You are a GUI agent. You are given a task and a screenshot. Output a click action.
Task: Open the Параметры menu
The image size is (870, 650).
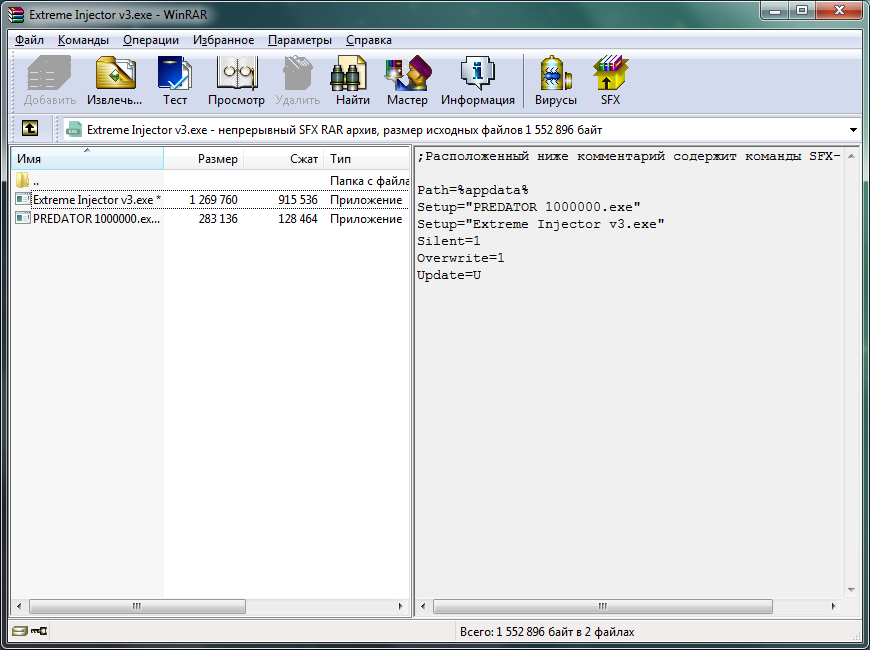[x=299, y=40]
